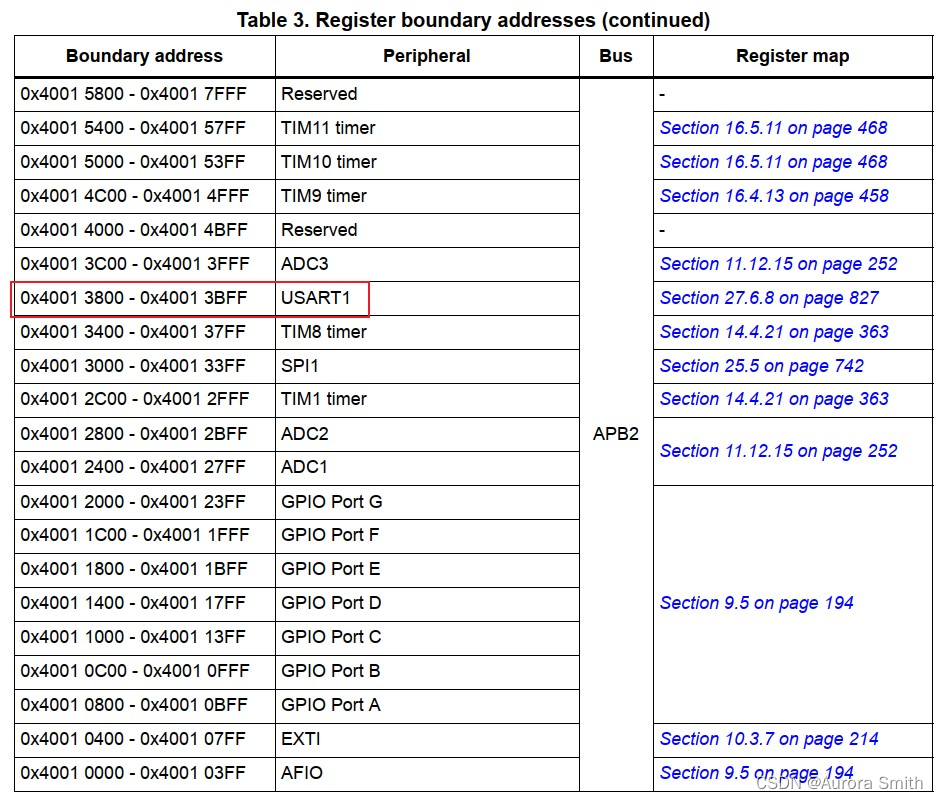Click address 0x4001 3800 - 0x4001 3BFF
938x799 pixels.
[x=133, y=298]
